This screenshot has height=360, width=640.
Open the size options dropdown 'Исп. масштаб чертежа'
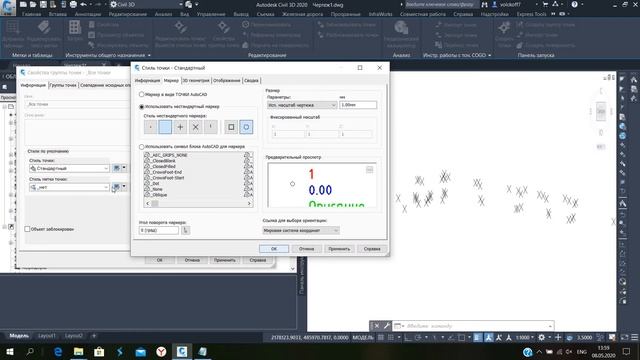302,105
